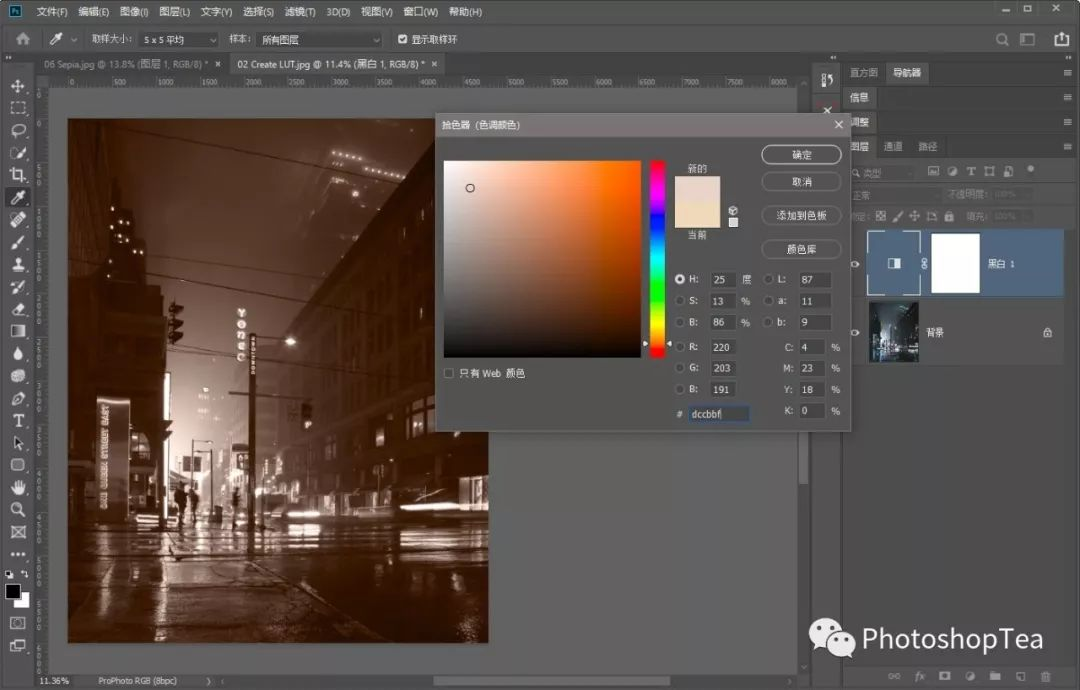The width and height of the screenshot is (1080, 690).
Task: Open the 滤镜(T) menu
Action: 300,12
